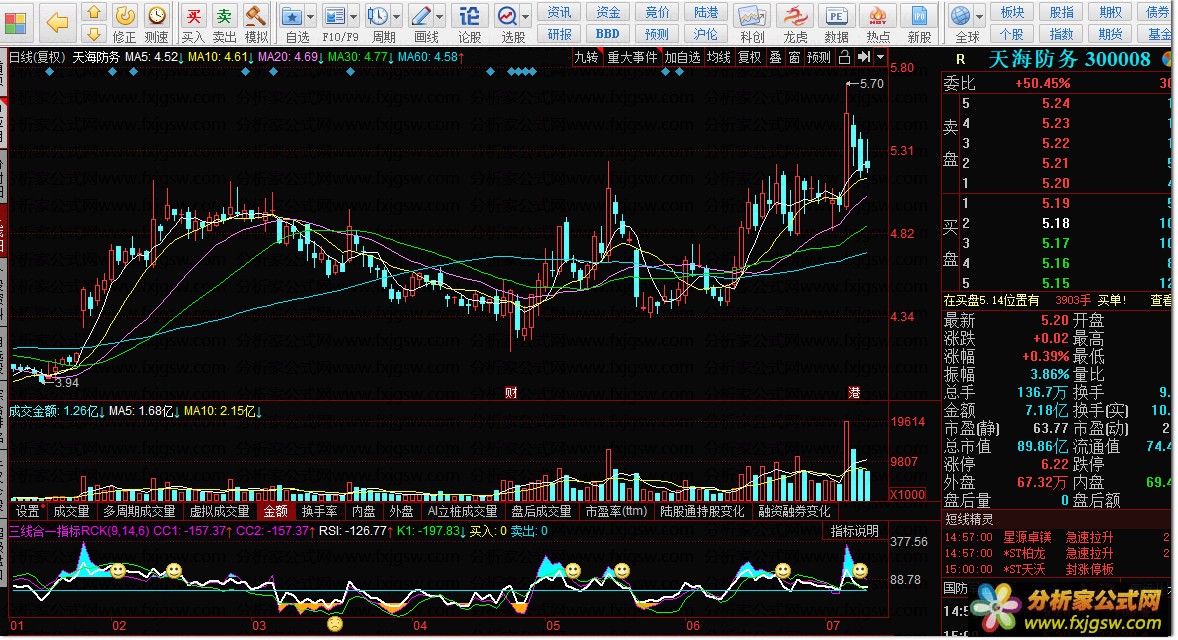Click the 期货 toolbar button
Viewport: 1178px width, 640px height.
[x=1110, y=34]
